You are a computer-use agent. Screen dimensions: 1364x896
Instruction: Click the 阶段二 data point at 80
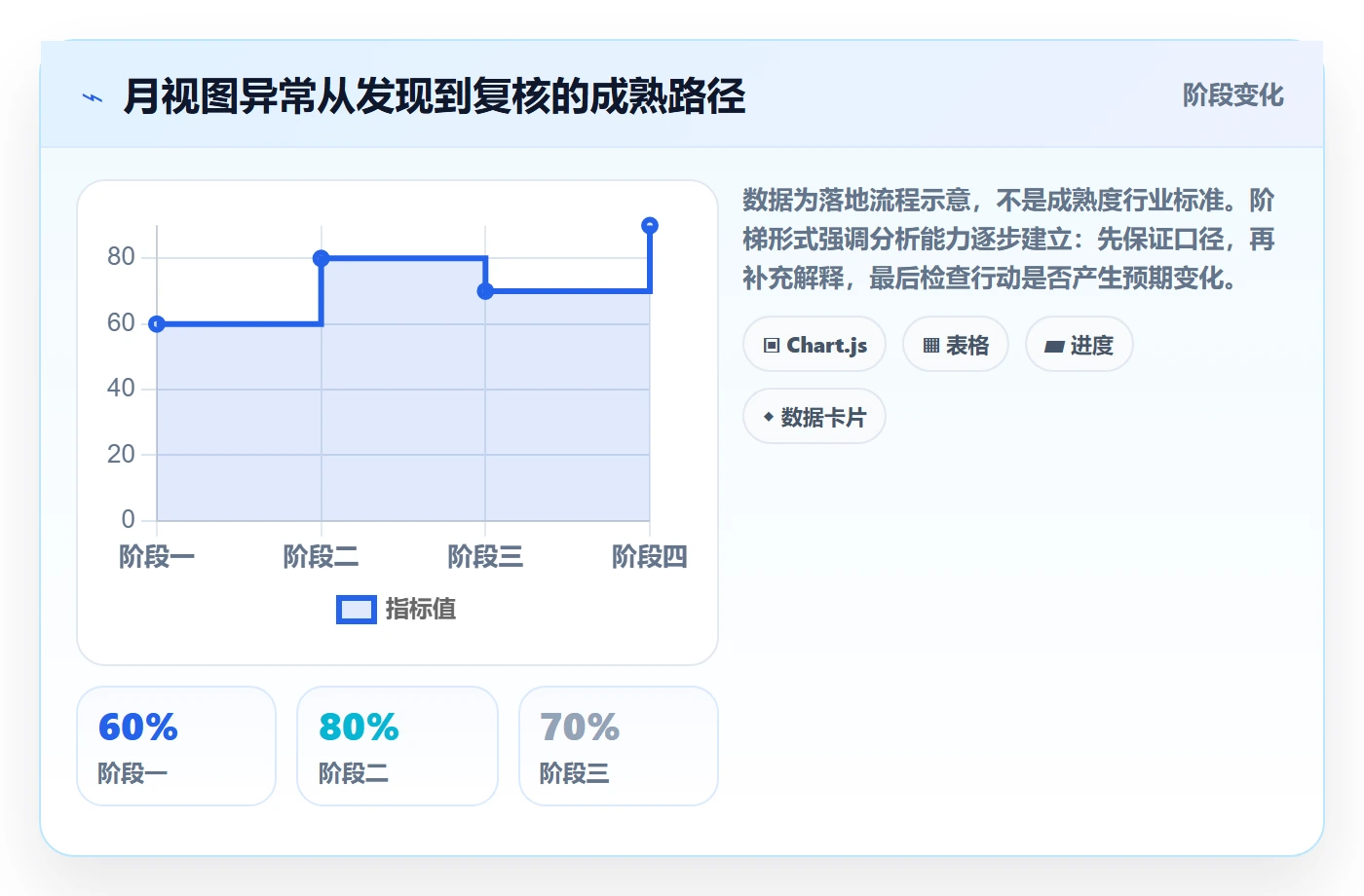322,258
